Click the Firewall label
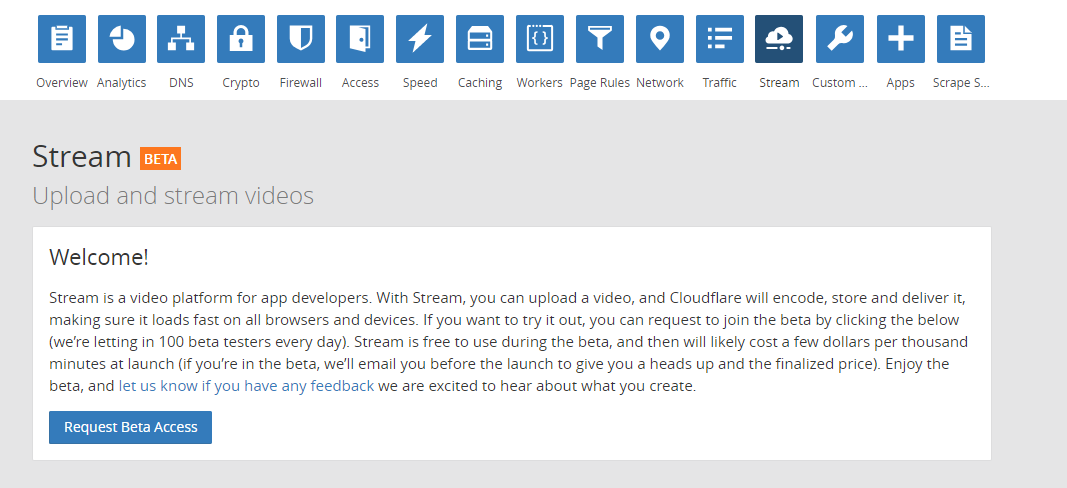The width and height of the screenshot is (1067, 488). (x=301, y=83)
